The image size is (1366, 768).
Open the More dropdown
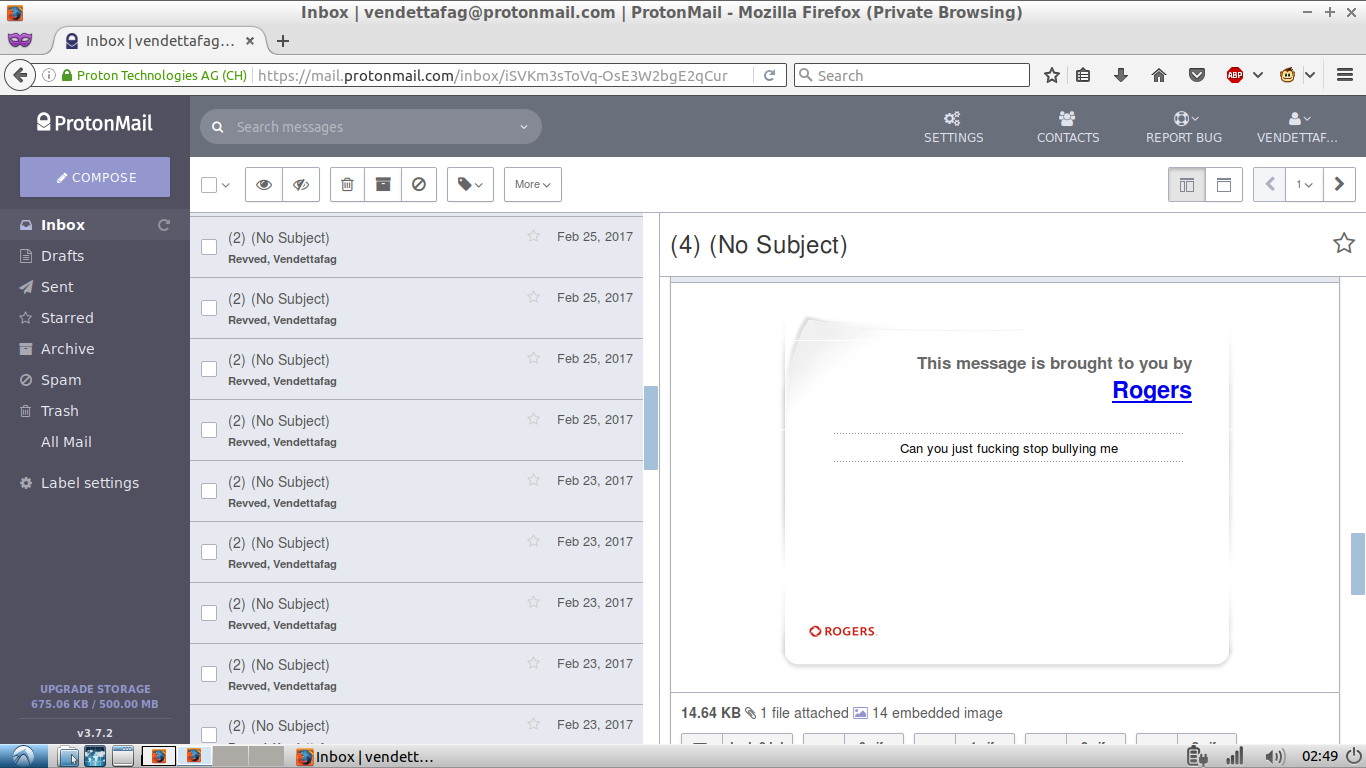[x=533, y=184]
